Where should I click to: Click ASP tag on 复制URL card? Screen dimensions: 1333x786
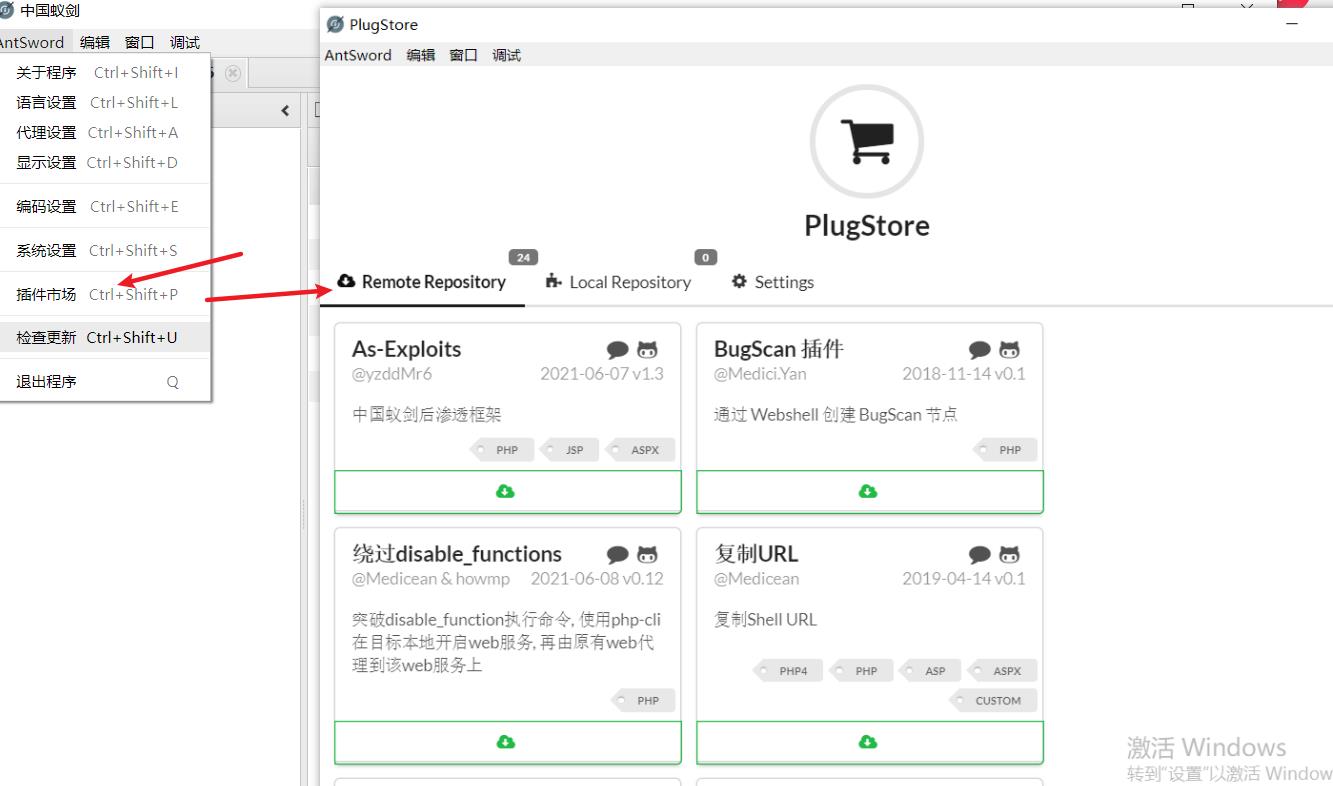coord(930,671)
